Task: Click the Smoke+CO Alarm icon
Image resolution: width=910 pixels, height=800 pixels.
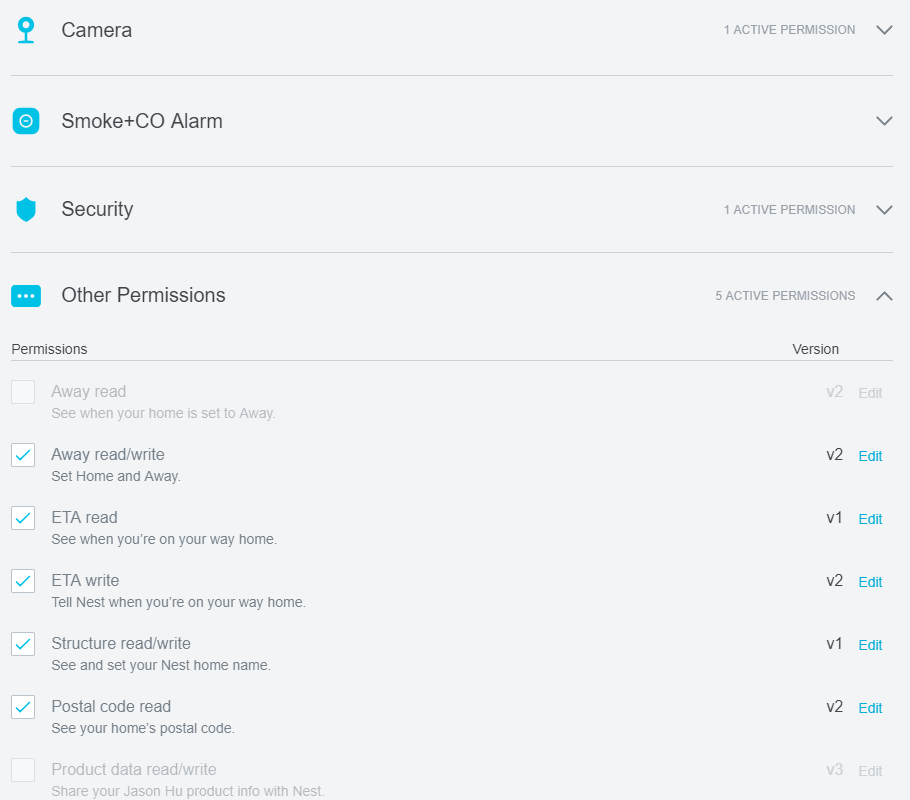Action: 26,121
